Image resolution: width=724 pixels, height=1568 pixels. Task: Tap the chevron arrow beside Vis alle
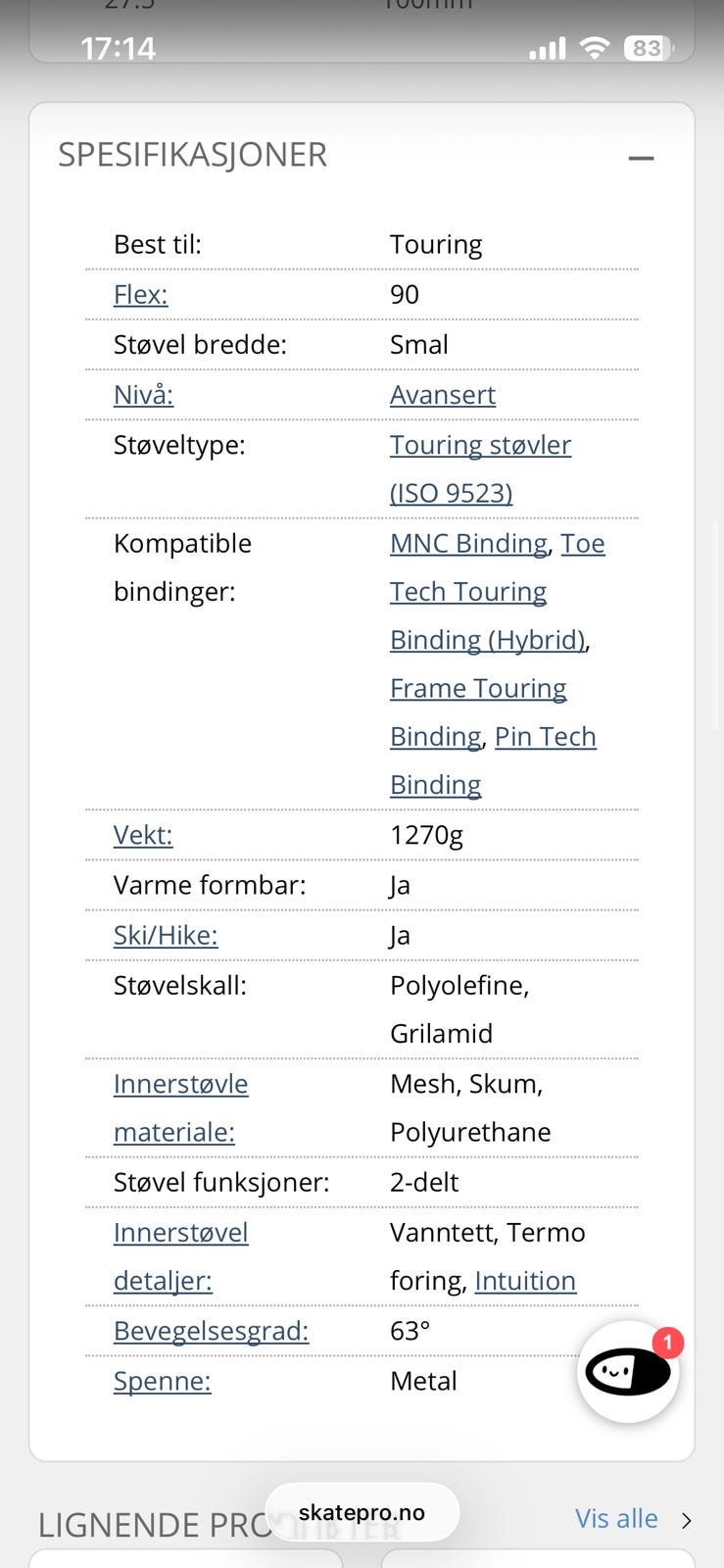coord(687,1520)
